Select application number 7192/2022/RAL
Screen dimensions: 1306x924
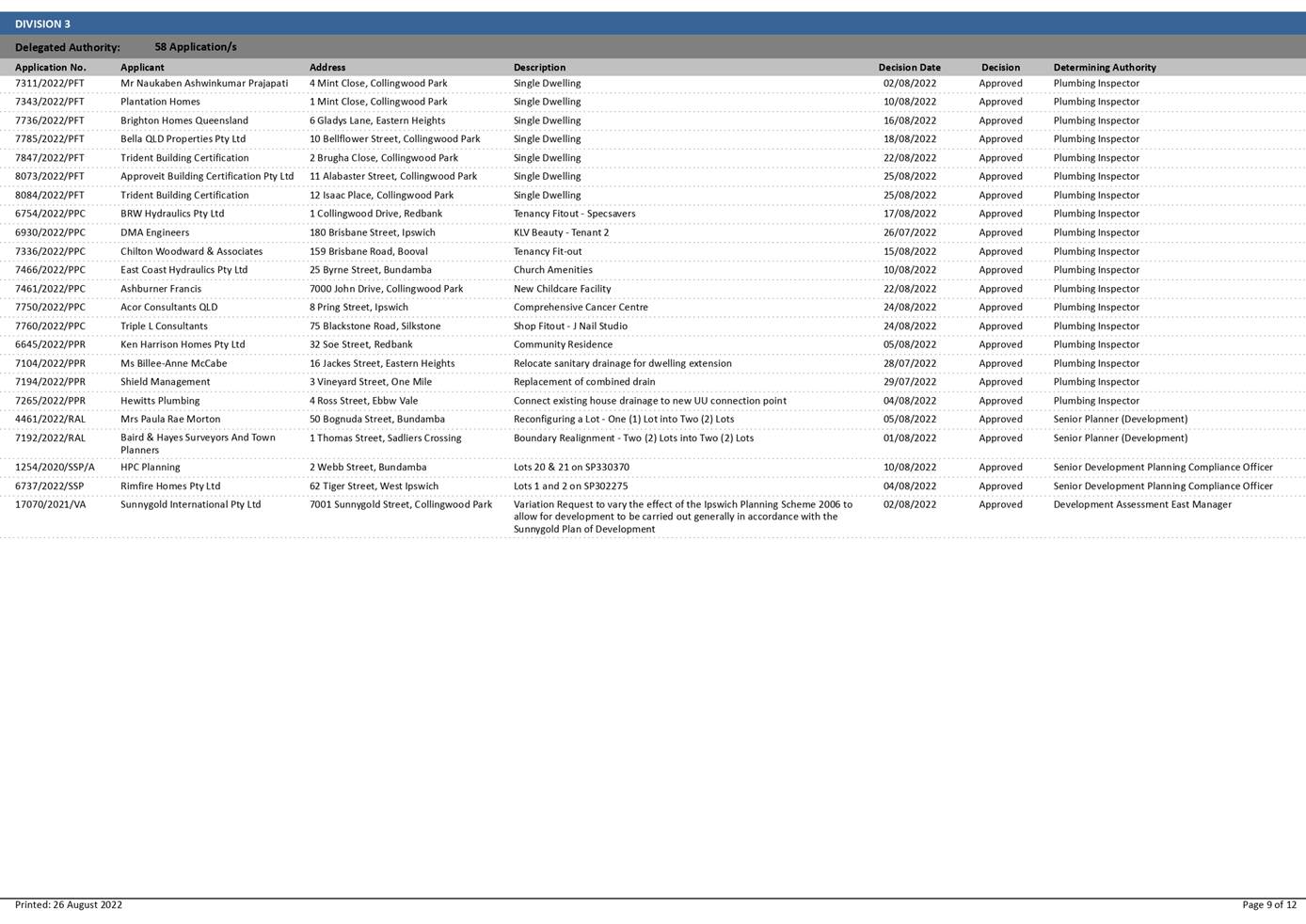(x=50, y=438)
